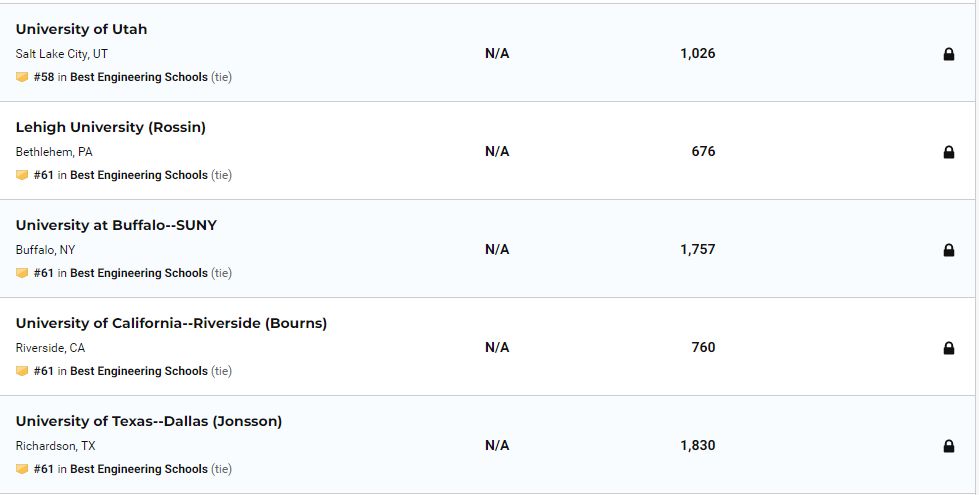Viewport: 979px width, 495px height.
Task: Click the ranking badge icon under UC Riverside
Action: tap(22, 371)
